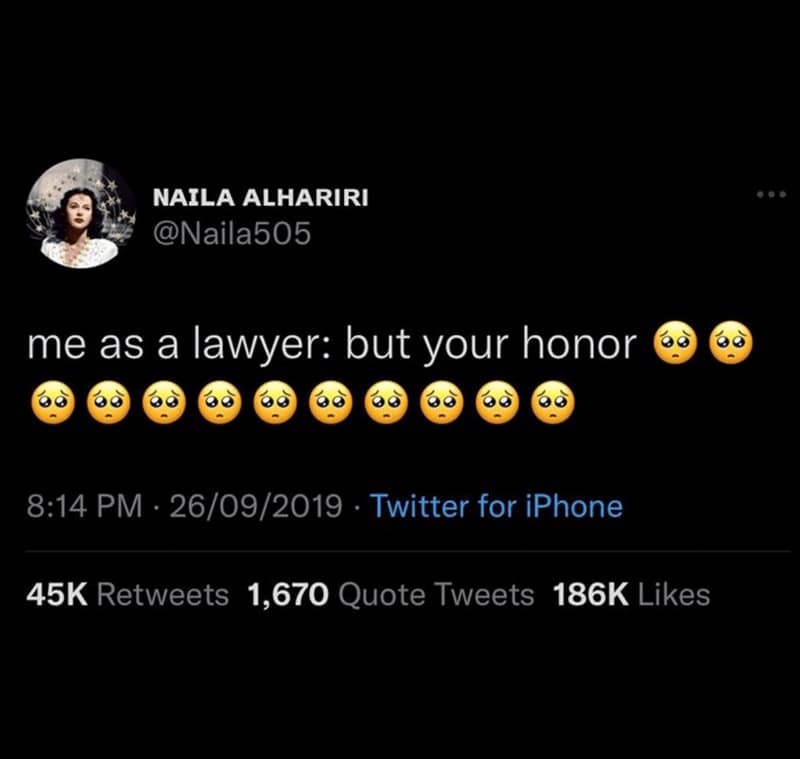This screenshot has width=800, height=759.
Task: Click the third emoji in the second row
Action: (x=164, y=402)
